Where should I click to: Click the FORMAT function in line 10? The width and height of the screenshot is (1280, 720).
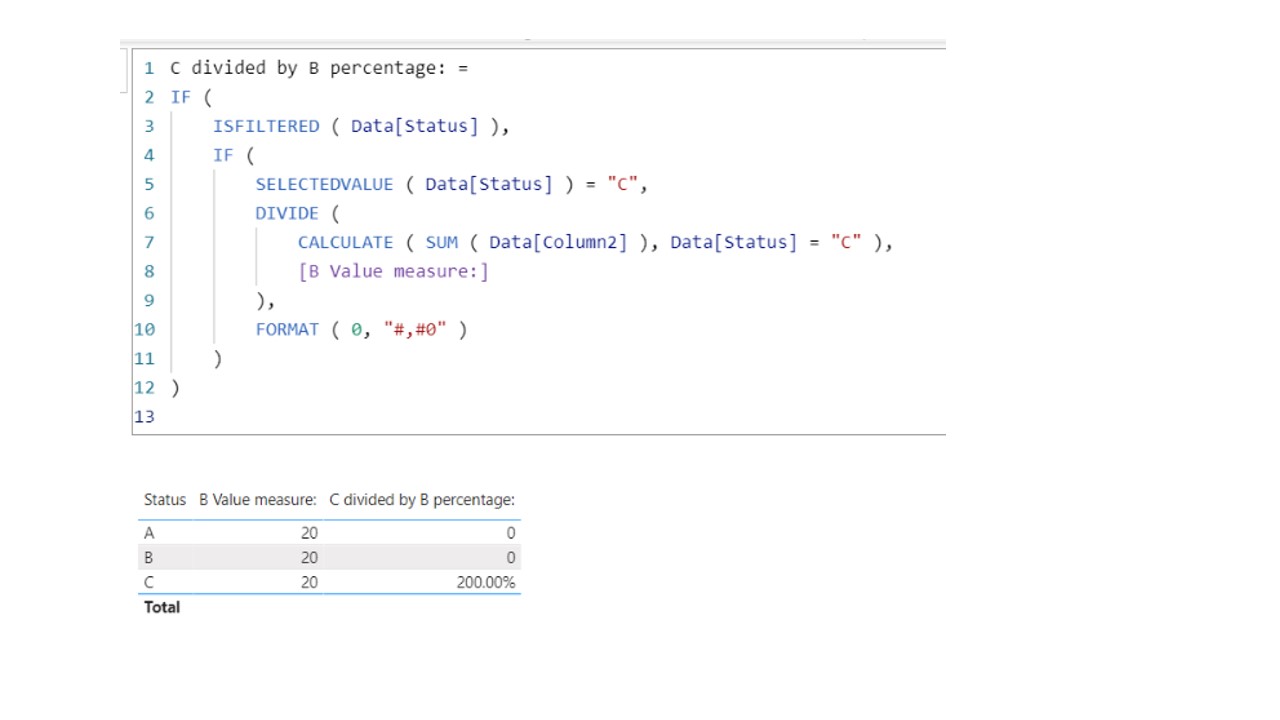[287, 329]
